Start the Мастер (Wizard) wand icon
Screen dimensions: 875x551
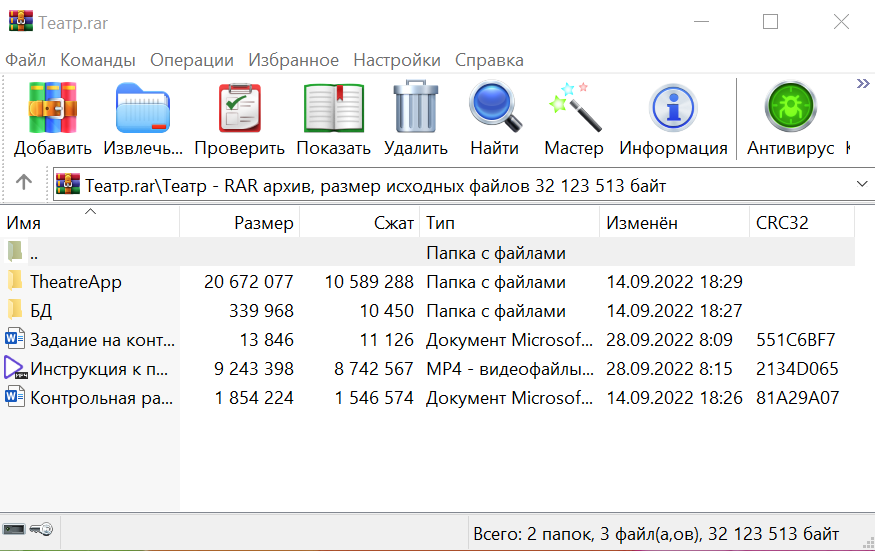[574, 108]
